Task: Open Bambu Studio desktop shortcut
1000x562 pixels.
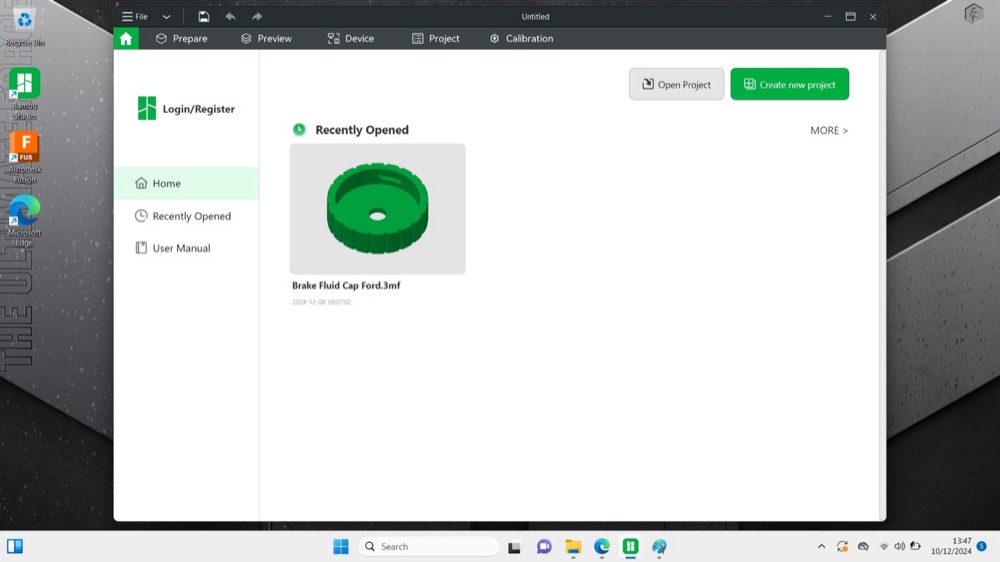Action: coord(24,94)
